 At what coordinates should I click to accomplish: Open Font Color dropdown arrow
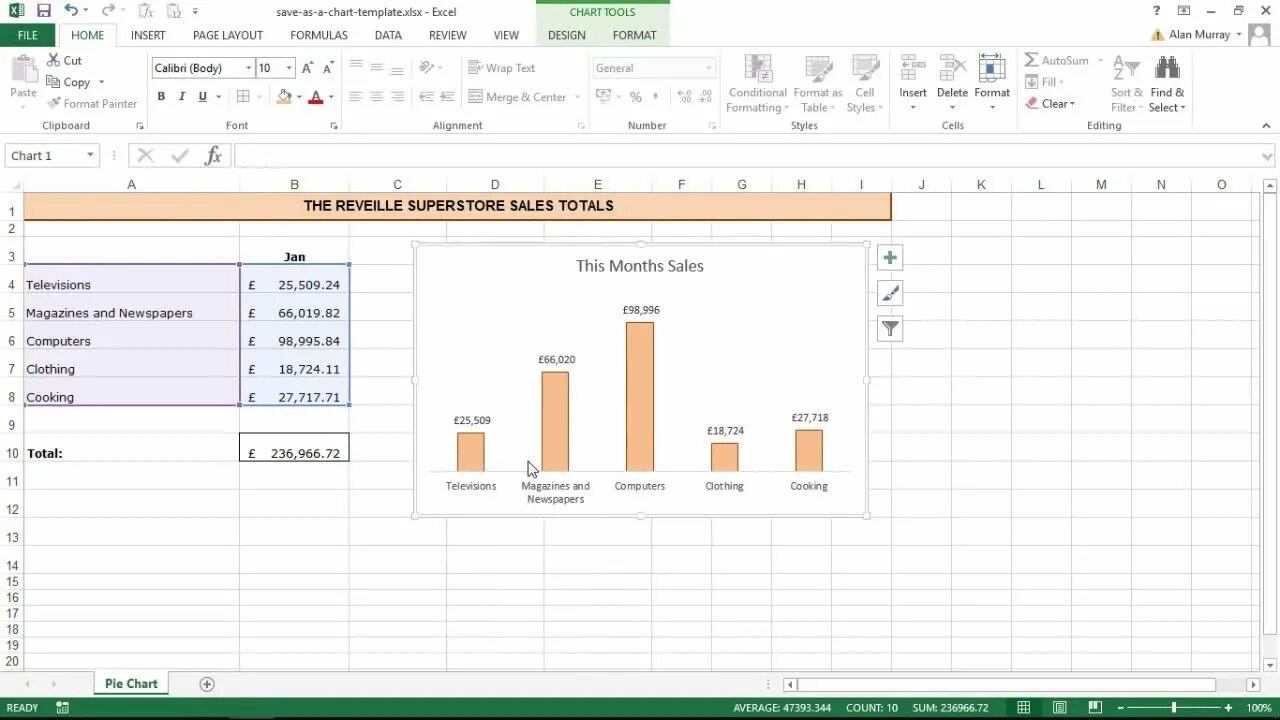click(331, 97)
